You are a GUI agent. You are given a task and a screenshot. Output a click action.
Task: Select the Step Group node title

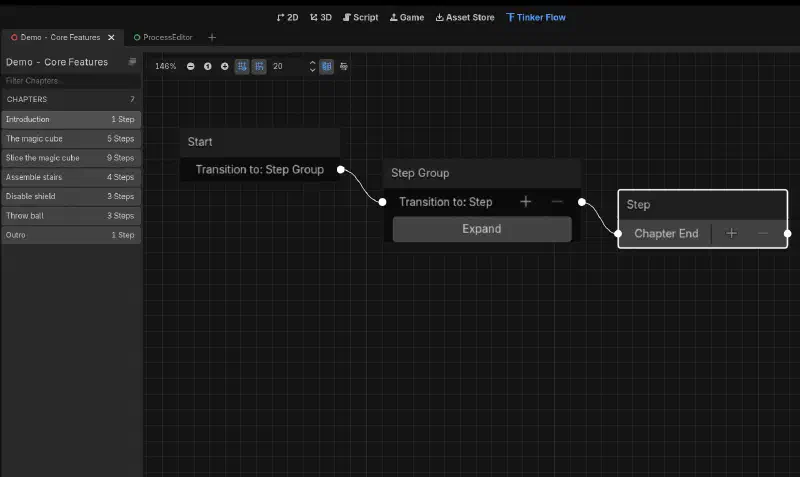(x=420, y=173)
